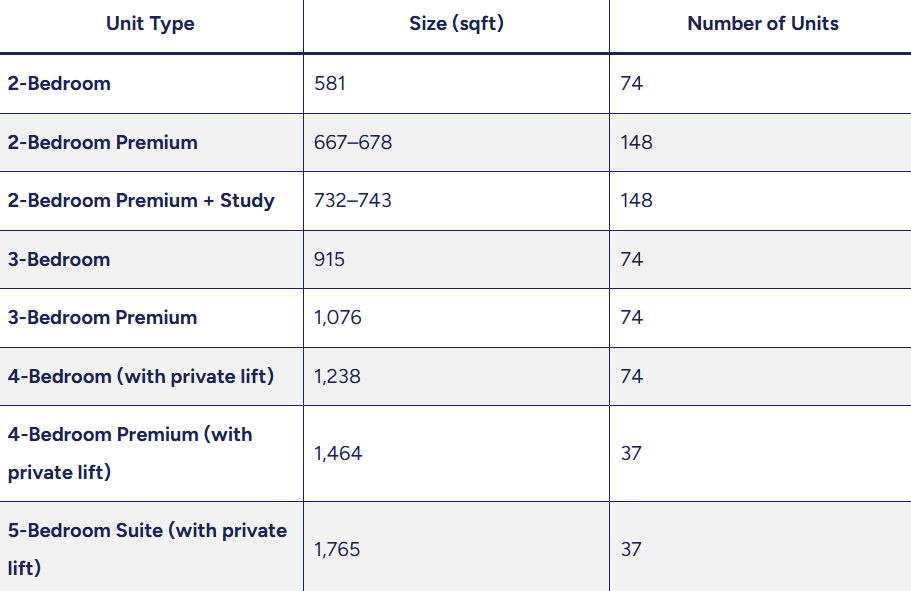This screenshot has height=591, width=911.
Task: Click the 1,076 sqft size cell
Action: click(338, 317)
